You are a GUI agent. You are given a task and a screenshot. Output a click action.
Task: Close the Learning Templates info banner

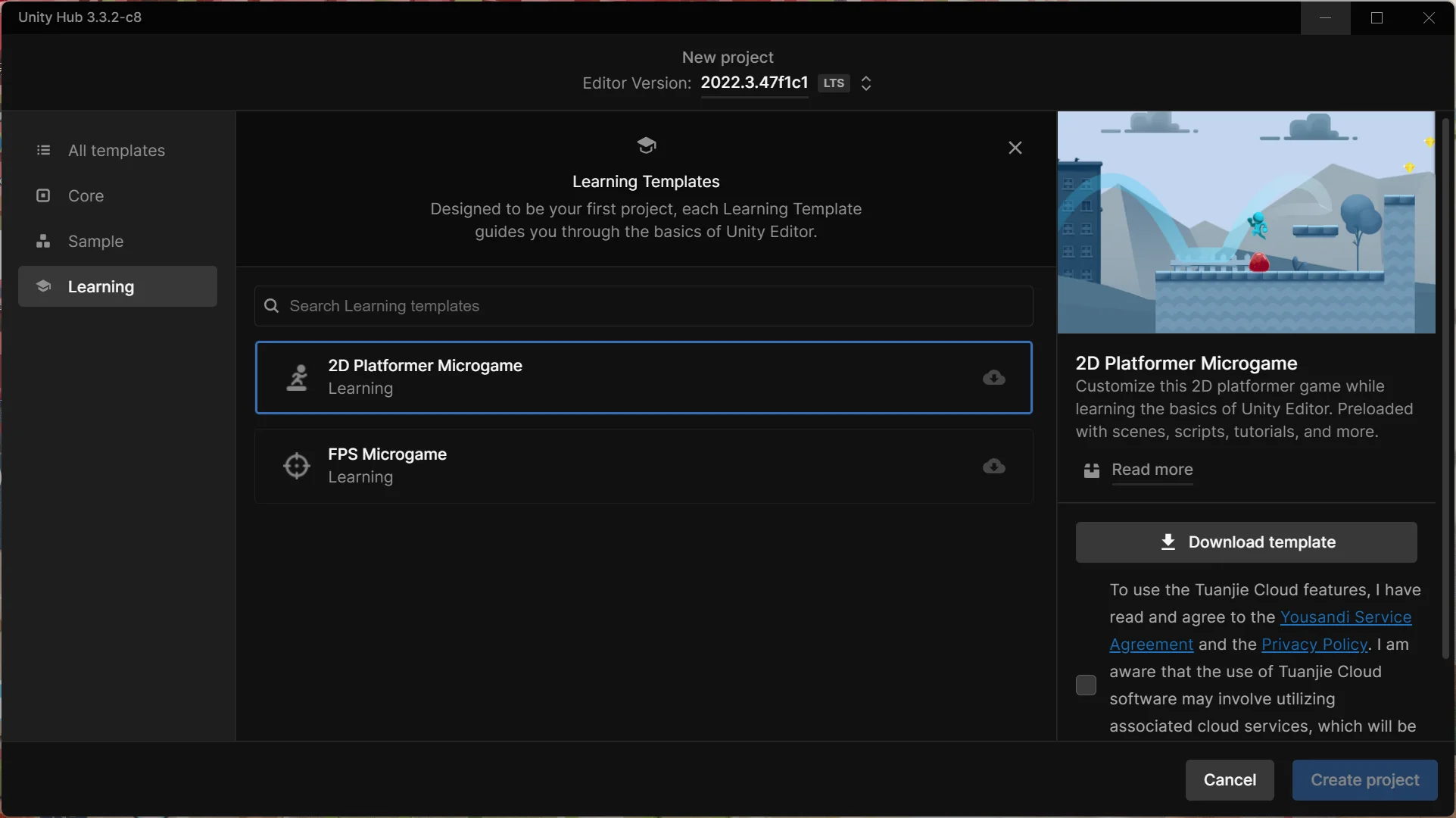[1015, 148]
